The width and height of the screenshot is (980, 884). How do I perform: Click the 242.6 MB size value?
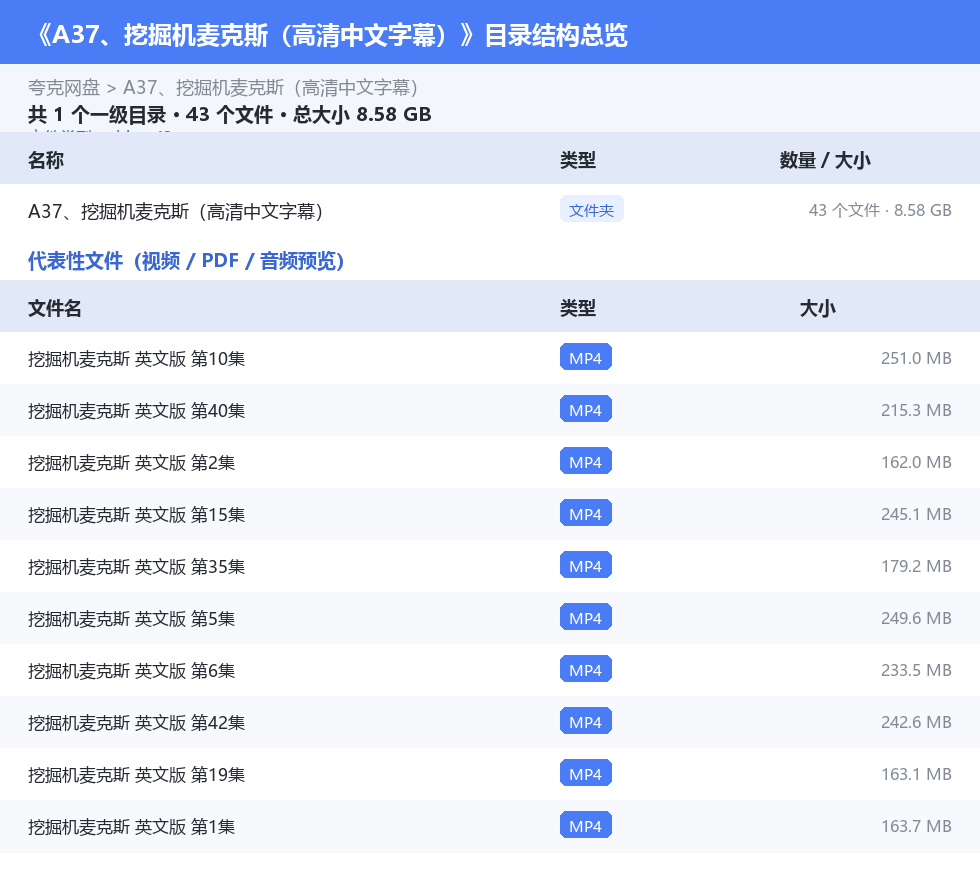(x=916, y=721)
